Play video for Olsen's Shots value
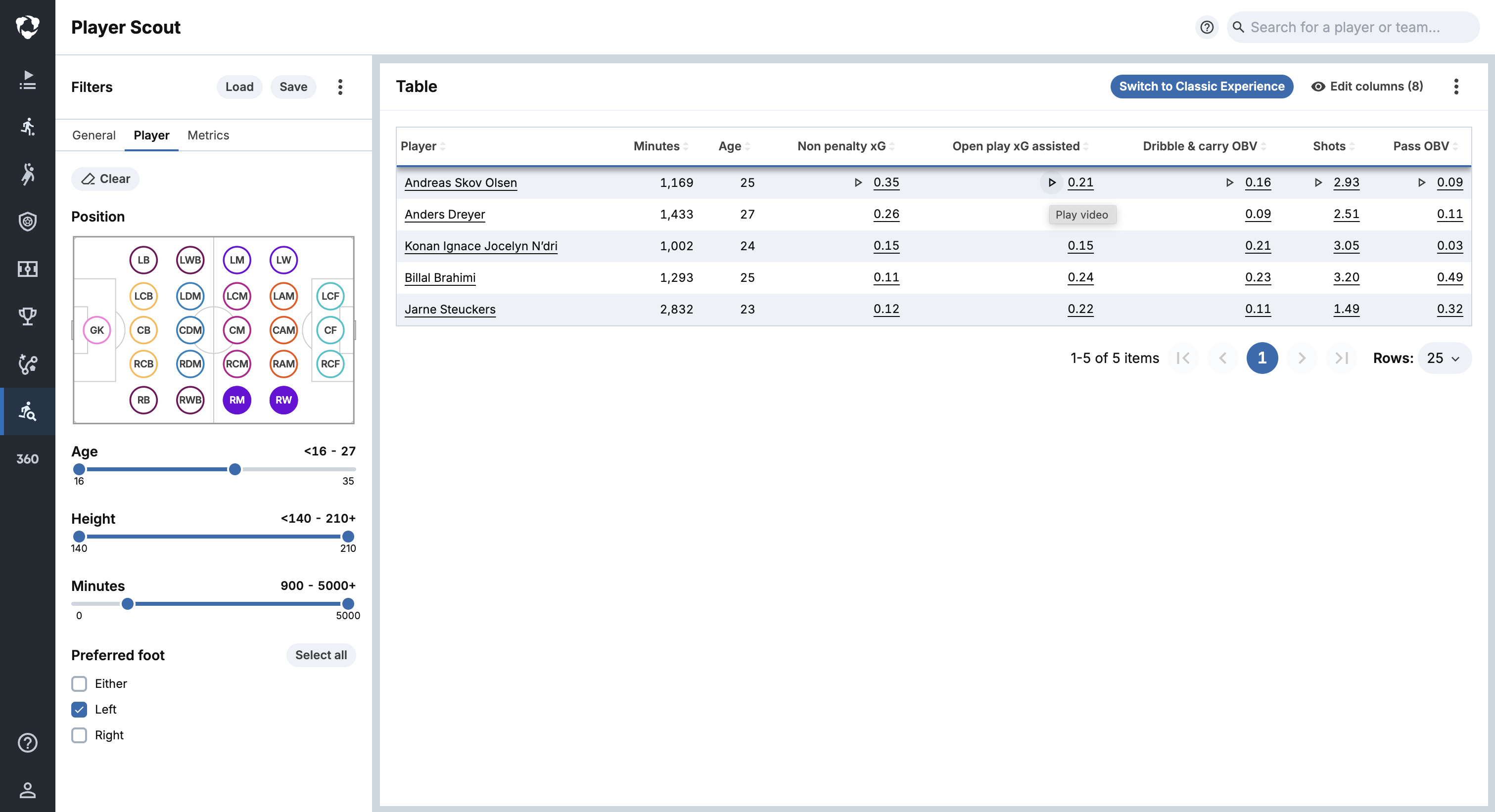 (1318, 182)
